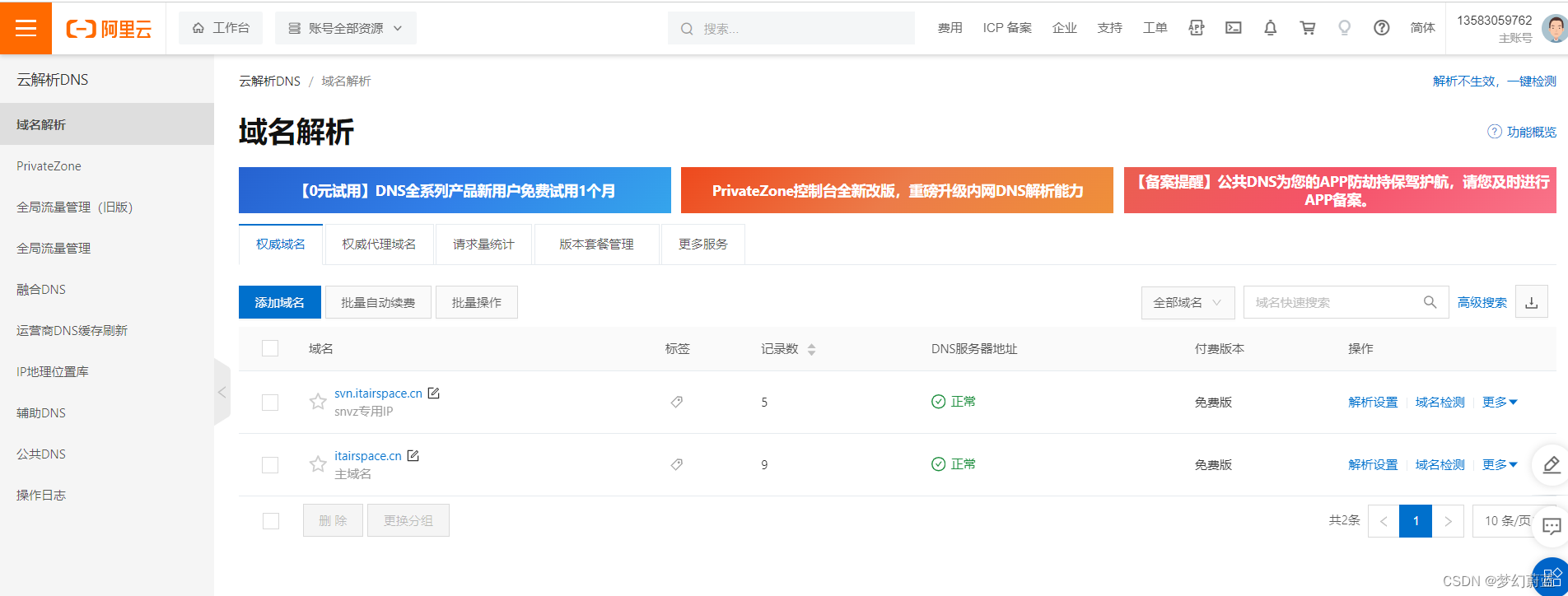Open 高级搜索 advanced search
Viewport: 1568px width, 596px height.
(x=1482, y=302)
